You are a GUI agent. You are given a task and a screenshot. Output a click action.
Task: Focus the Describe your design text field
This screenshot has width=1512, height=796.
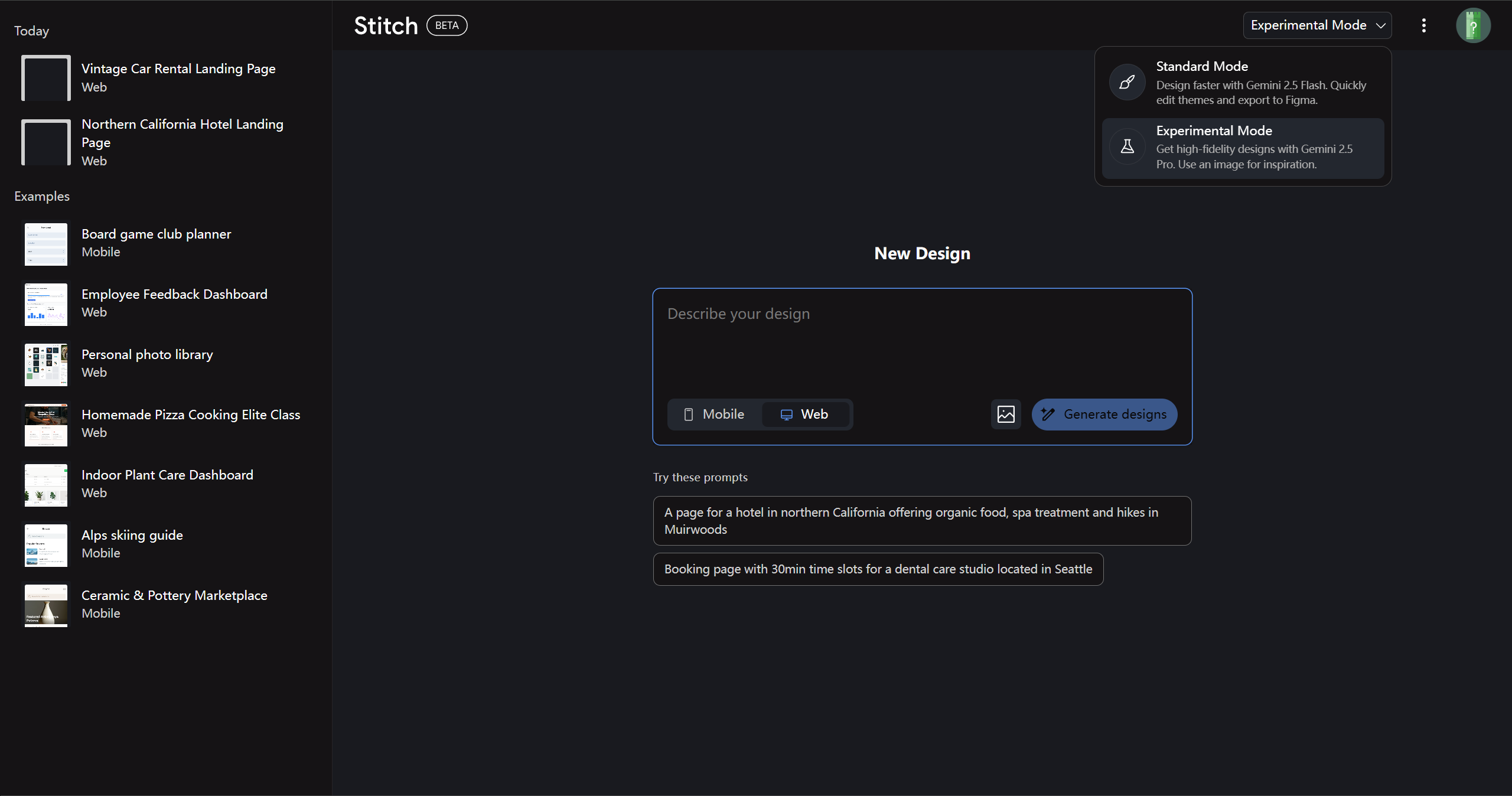click(921, 342)
